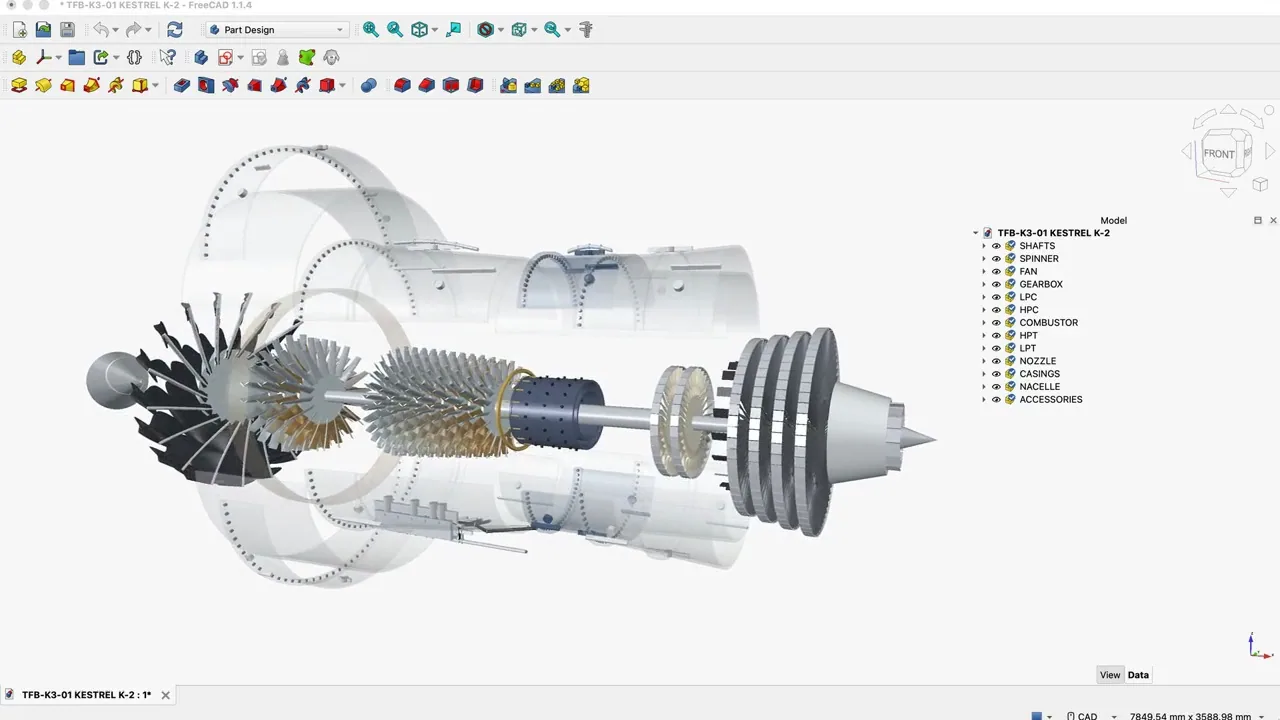Set isometric standard view
This screenshot has width=1280, height=720.
coord(420,30)
